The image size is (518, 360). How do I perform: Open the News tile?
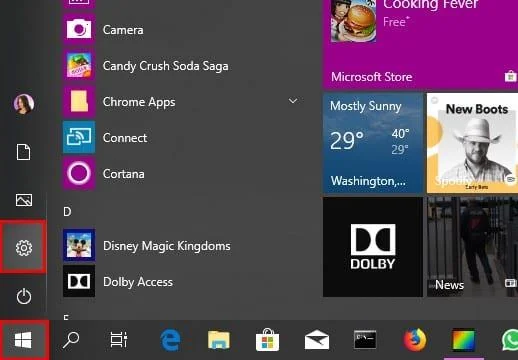click(x=472, y=247)
